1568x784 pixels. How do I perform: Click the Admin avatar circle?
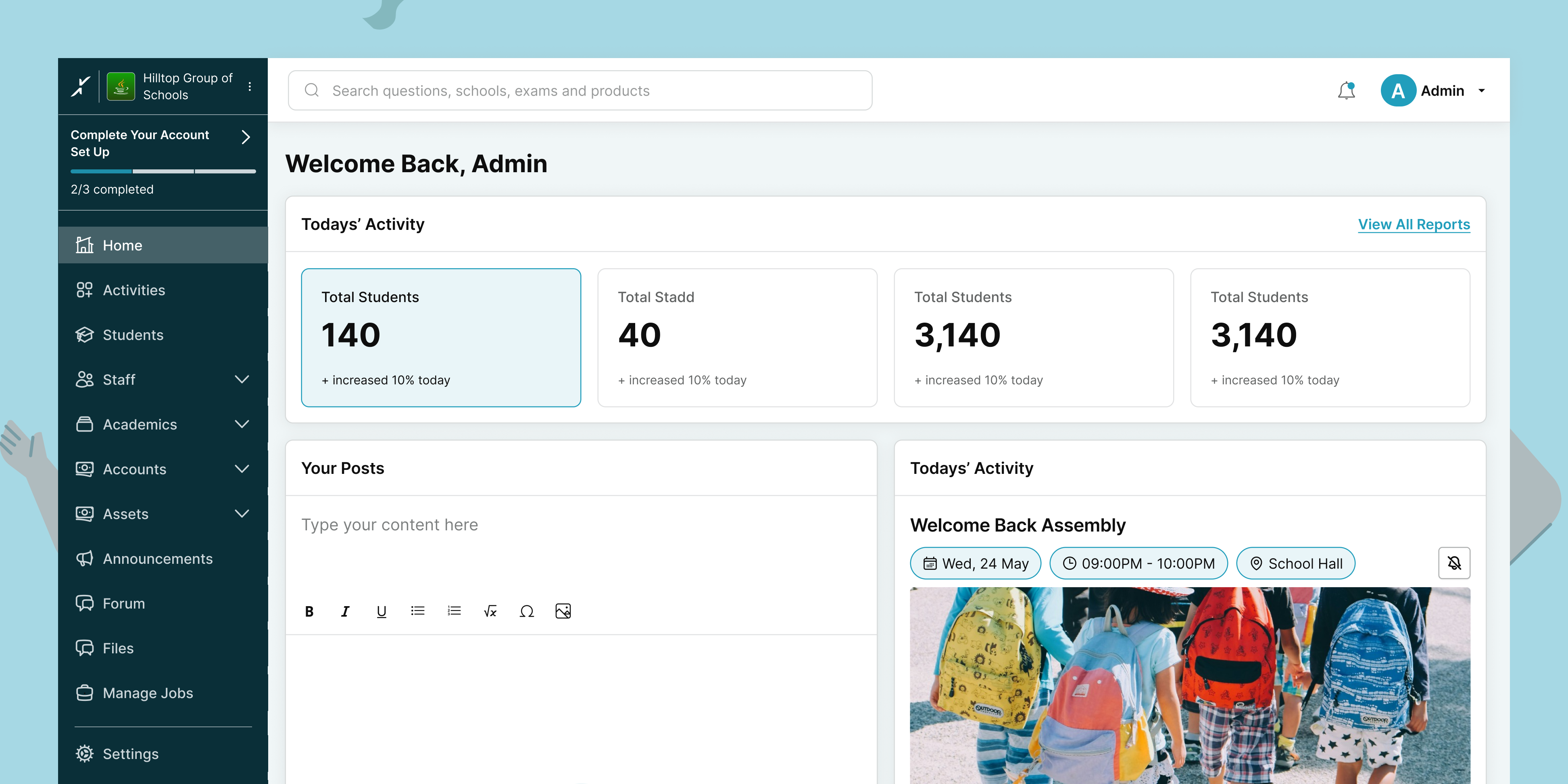(1398, 91)
